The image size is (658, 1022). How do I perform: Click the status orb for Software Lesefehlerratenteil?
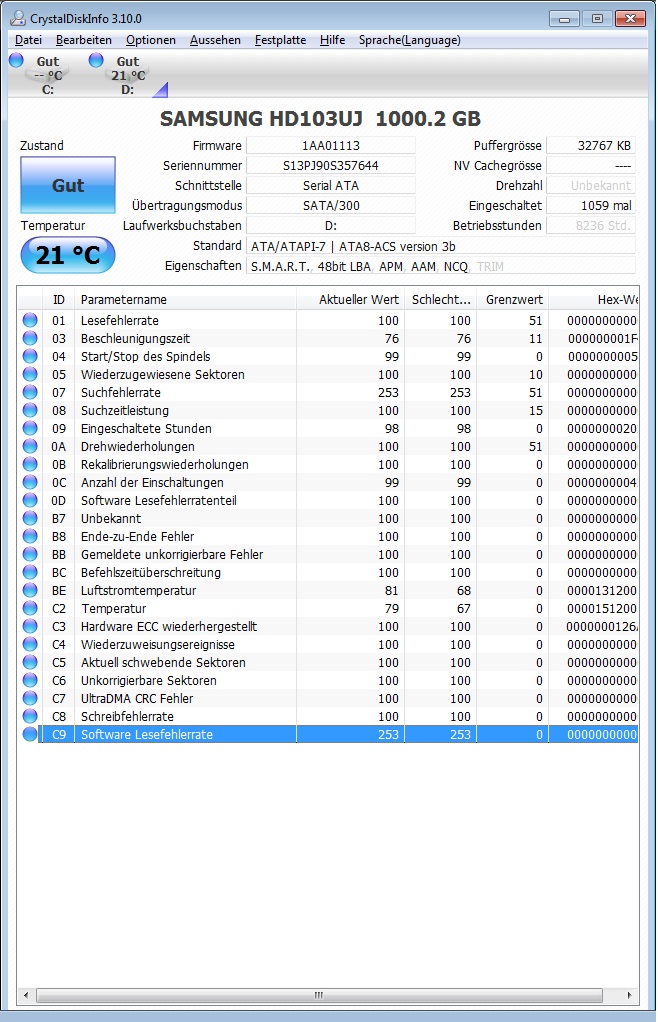tap(30, 500)
